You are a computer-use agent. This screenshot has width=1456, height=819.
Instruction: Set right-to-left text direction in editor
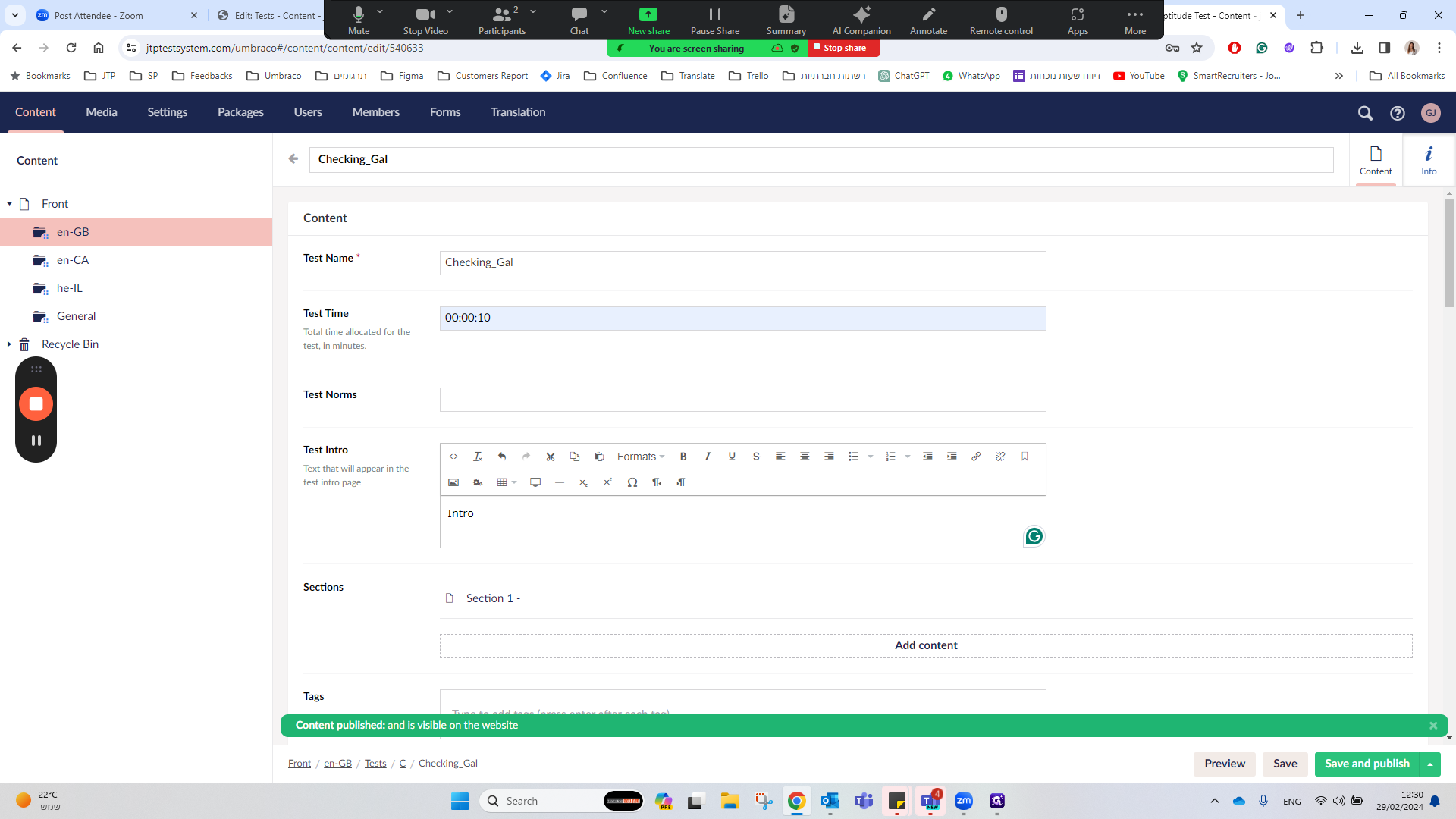tap(681, 482)
